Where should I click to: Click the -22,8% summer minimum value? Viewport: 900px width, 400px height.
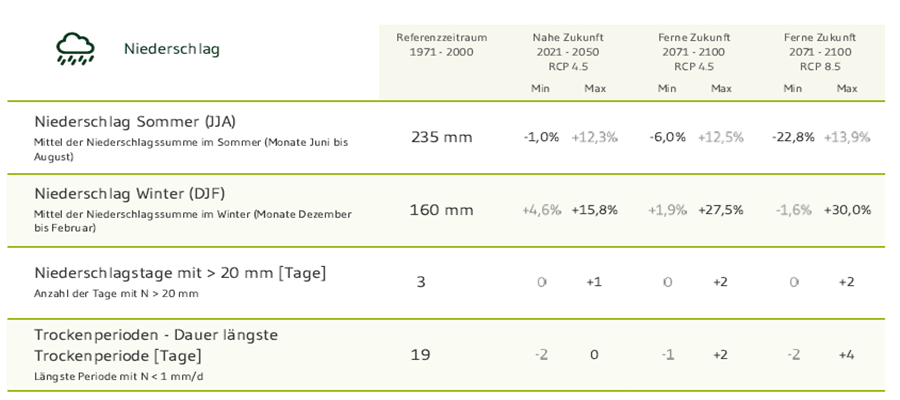[x=793, y=137]
